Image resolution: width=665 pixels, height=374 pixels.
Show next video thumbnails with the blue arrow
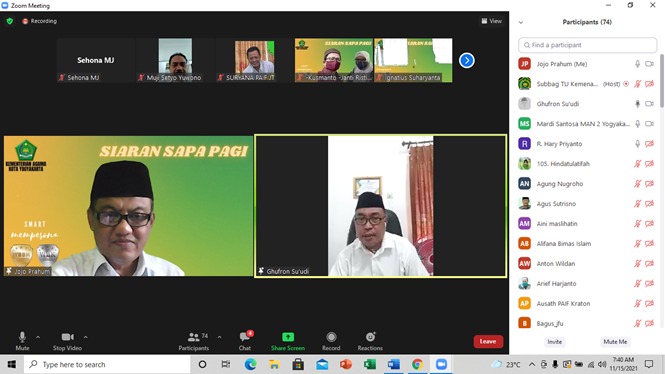467,60
